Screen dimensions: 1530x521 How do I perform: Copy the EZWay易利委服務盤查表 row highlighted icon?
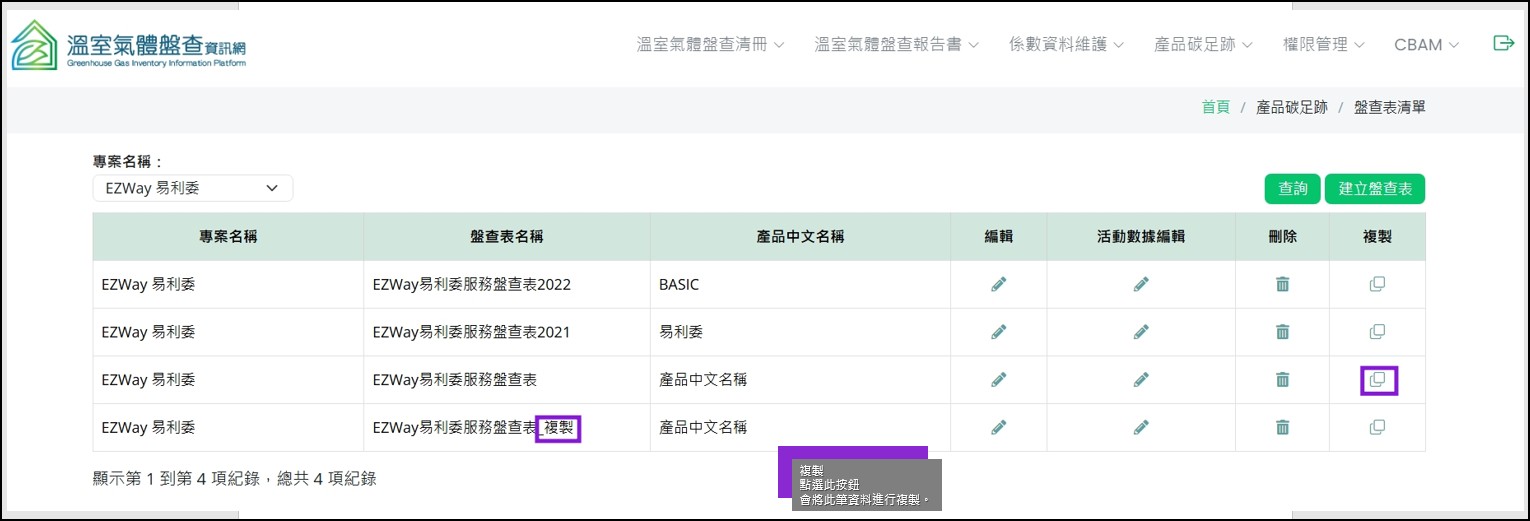click(x=1377, y=380)
